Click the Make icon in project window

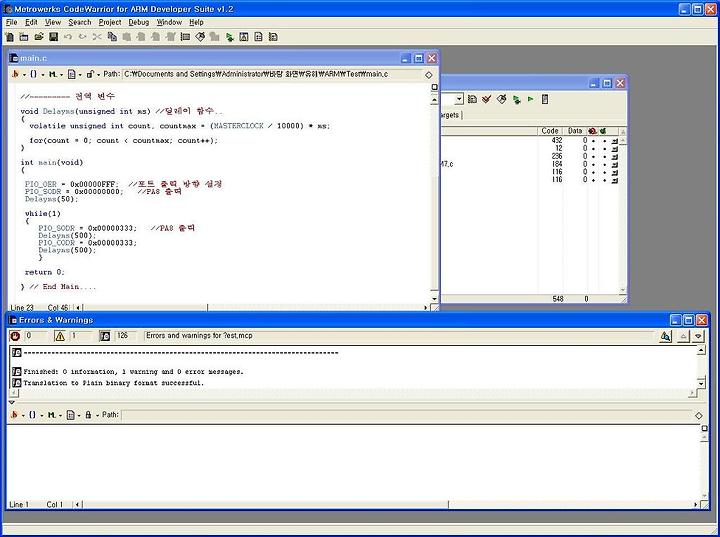tap(501, 99)
